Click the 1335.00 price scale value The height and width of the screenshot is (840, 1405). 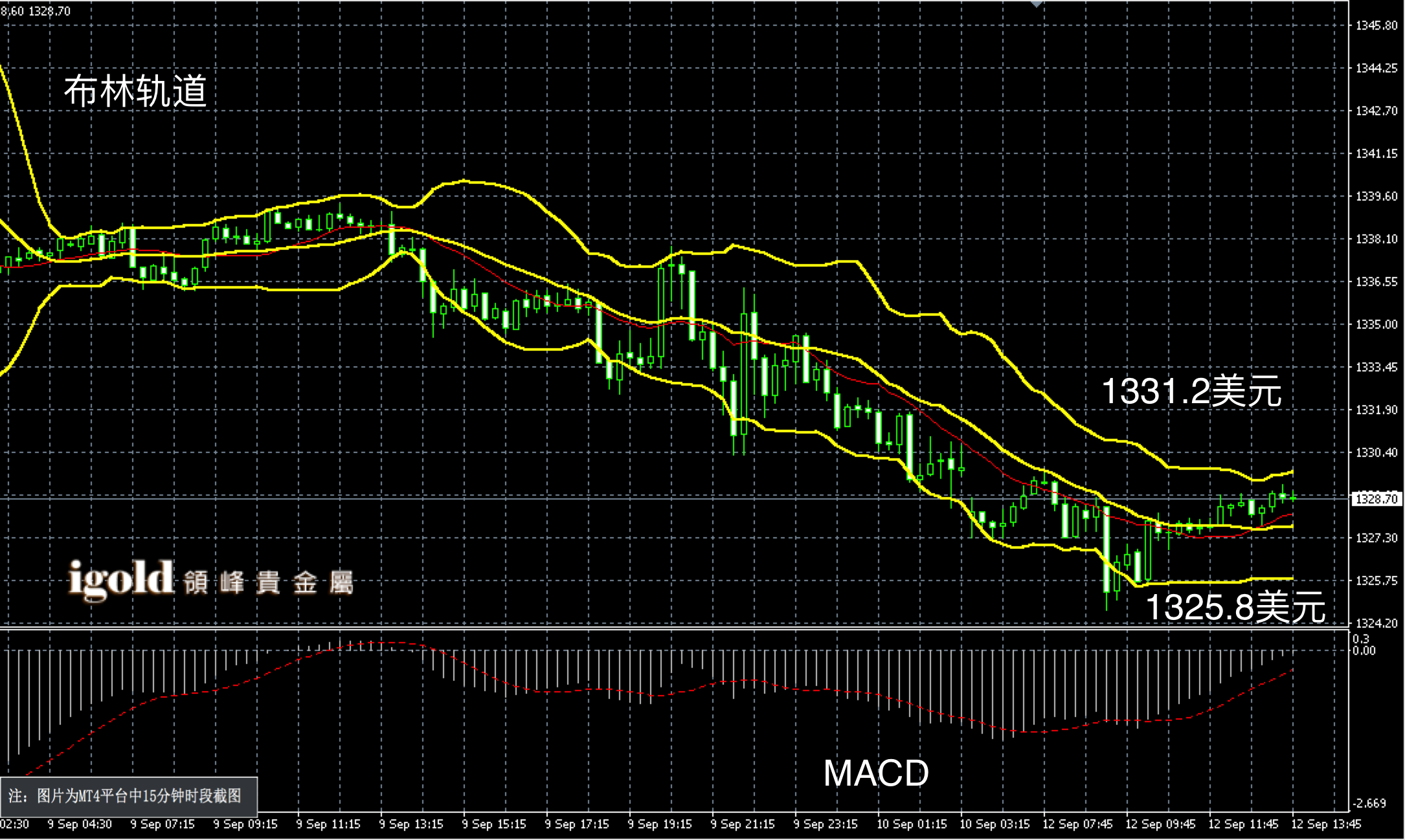point(1377,324)
